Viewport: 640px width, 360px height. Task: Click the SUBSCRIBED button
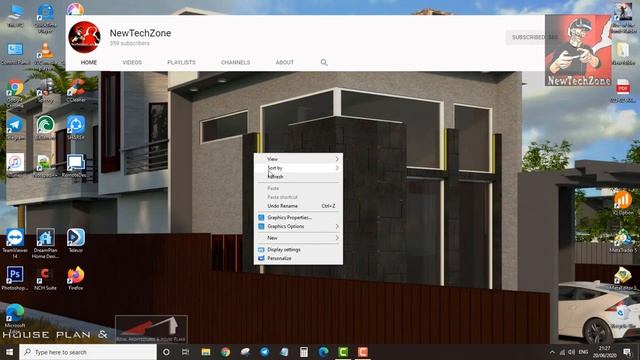(x=526, y=37)
